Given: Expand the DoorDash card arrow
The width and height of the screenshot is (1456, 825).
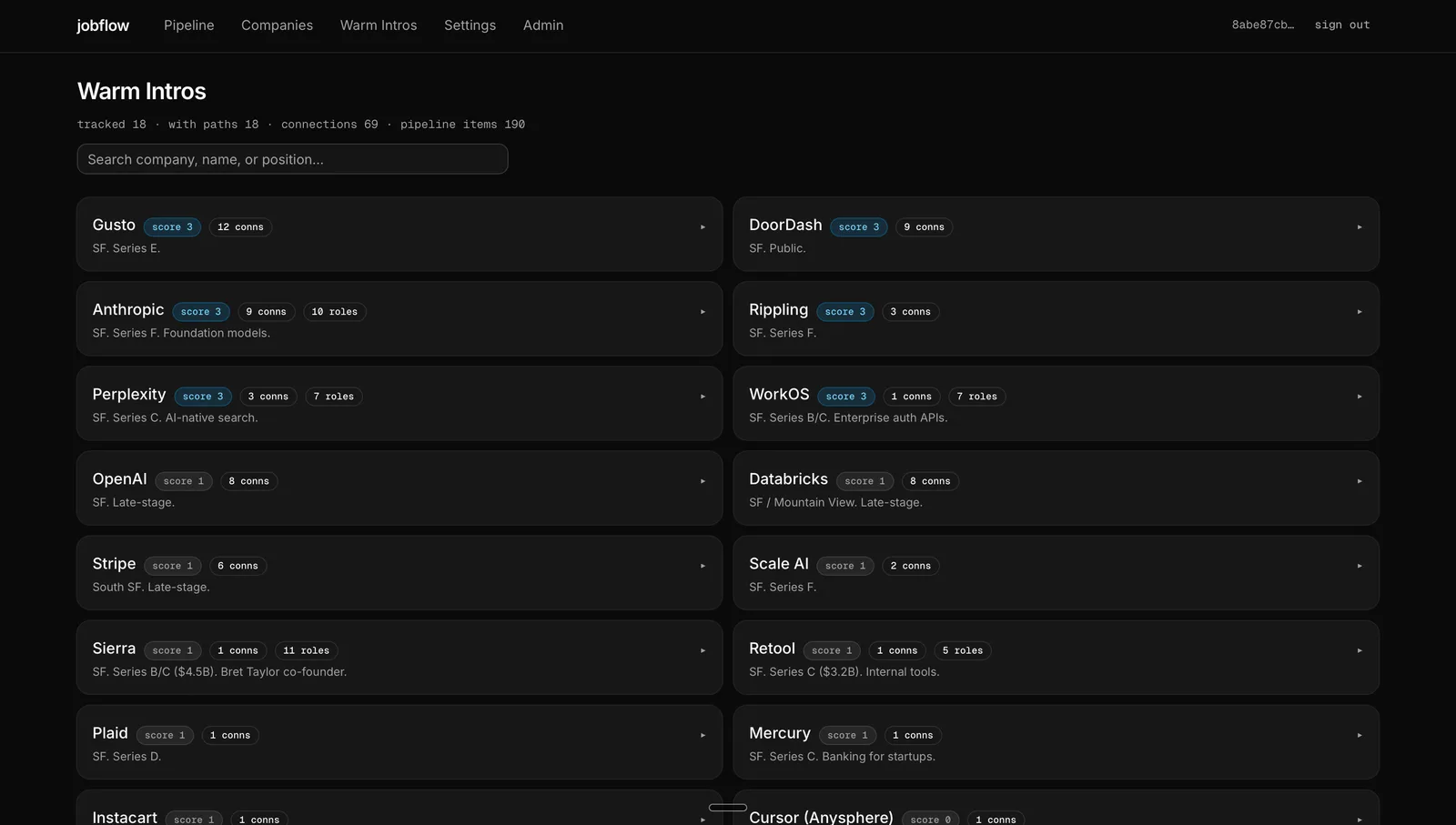Looking at the screenshot, I should [1360, 227].
